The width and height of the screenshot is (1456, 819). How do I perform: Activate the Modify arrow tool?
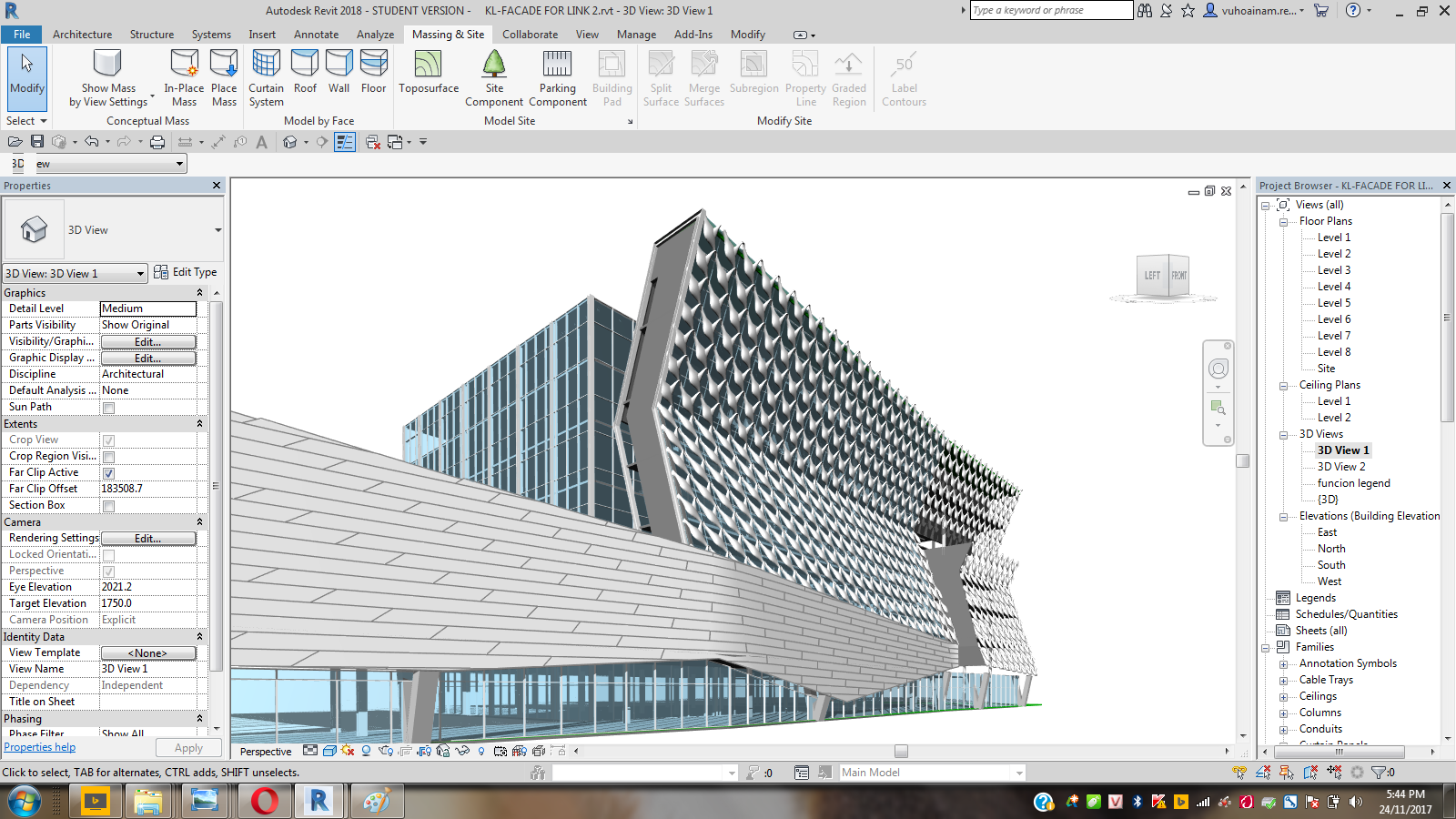[26, 77]
